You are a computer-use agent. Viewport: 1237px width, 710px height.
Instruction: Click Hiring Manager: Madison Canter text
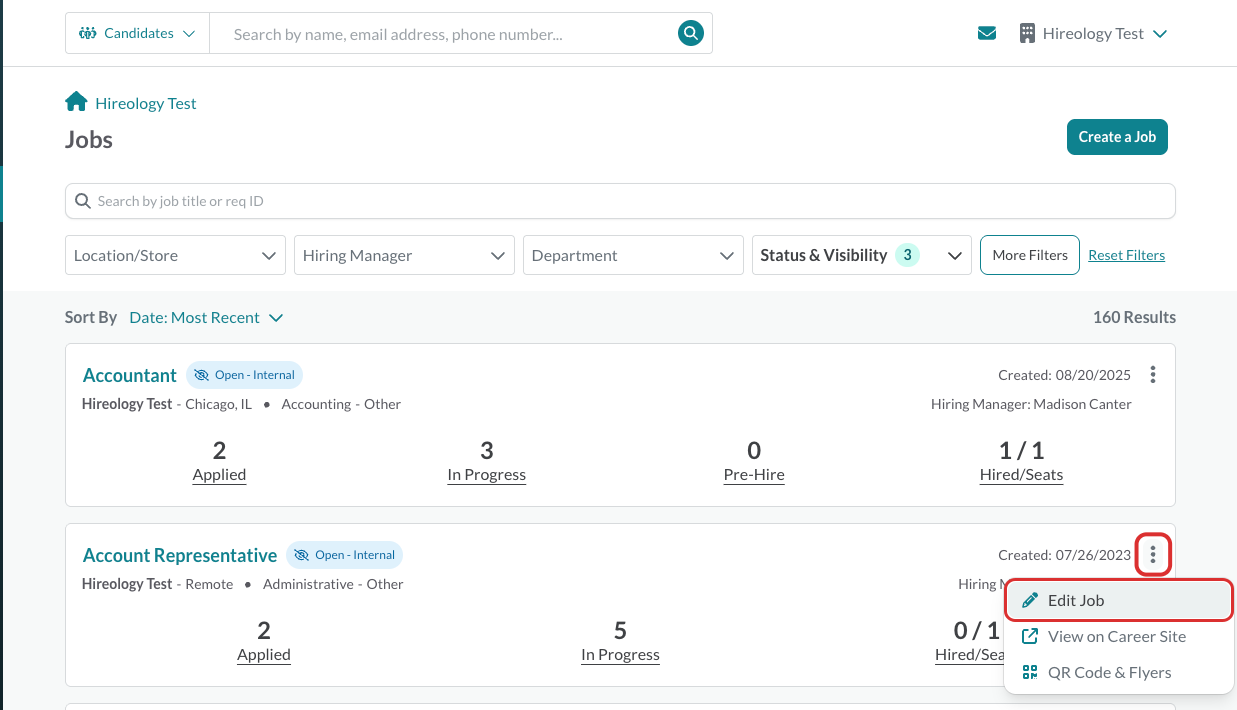(1031, 404)
